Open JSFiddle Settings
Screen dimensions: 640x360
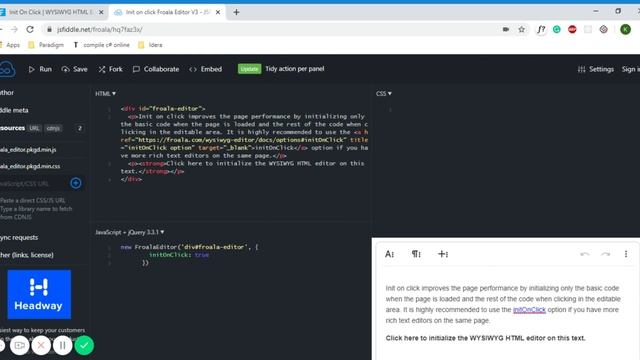[596, 69]
